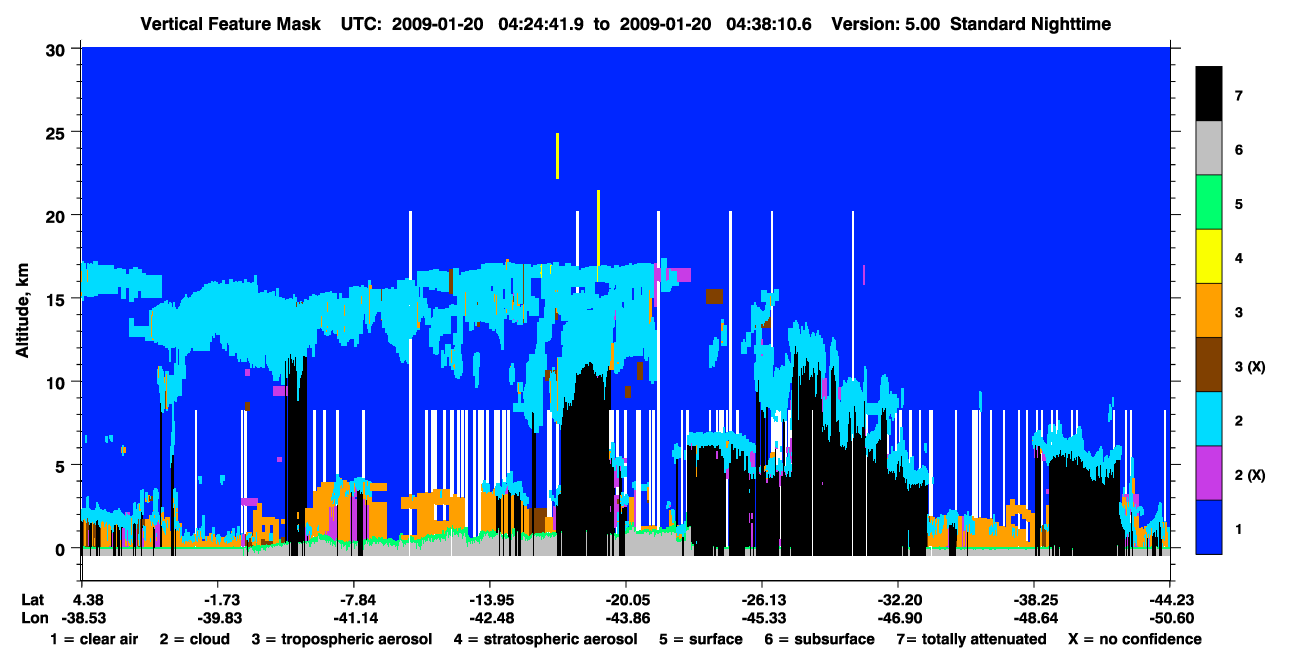Click the black color swatch labeled 7
1300x667 pixels.
[1209, 94]
